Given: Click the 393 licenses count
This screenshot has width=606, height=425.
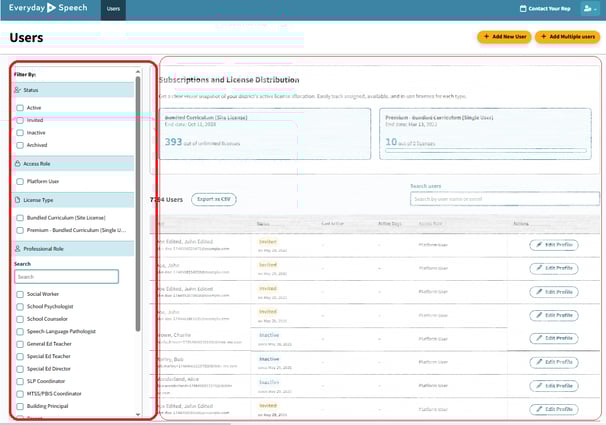Looking at the screenshot, I should coord(173,142).
